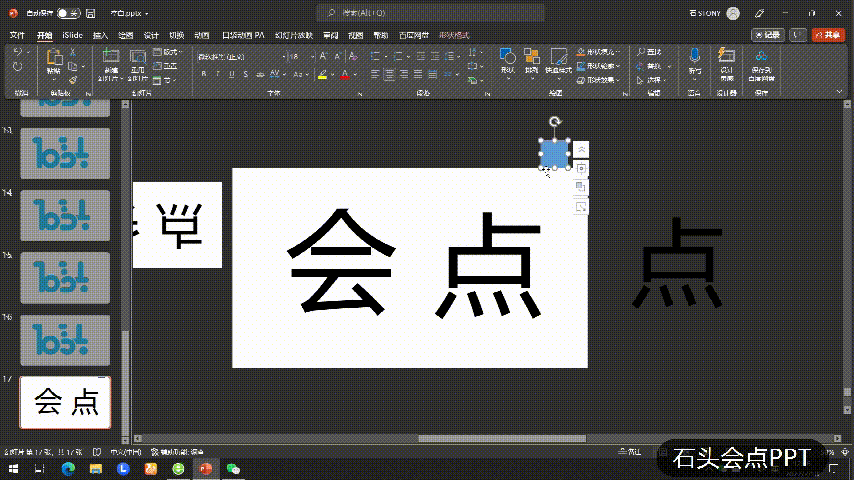Click the Paste clipboard icon
854x480 pixels.
pyautogui.click(x=53, y=59)
